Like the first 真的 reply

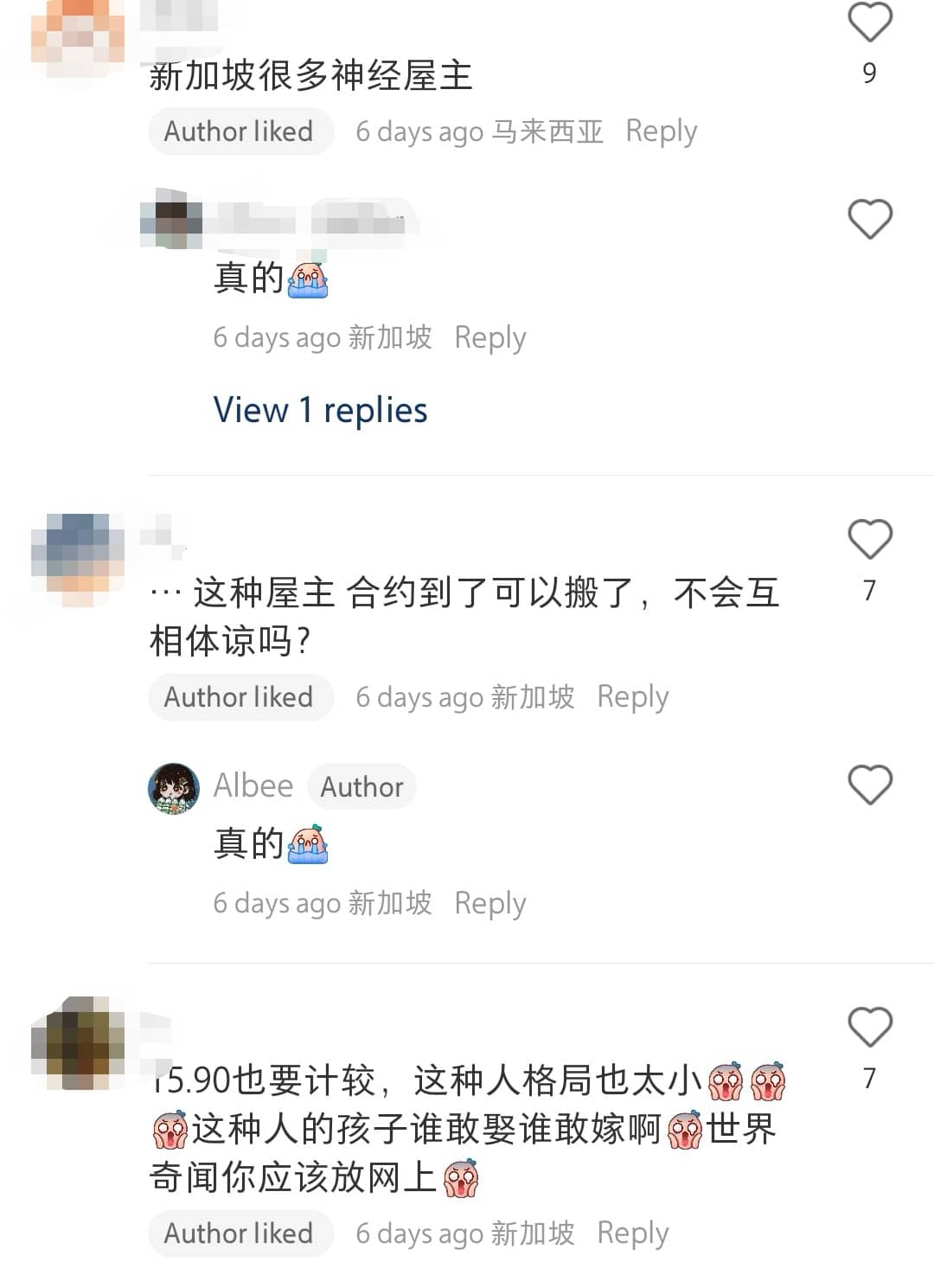870,219
